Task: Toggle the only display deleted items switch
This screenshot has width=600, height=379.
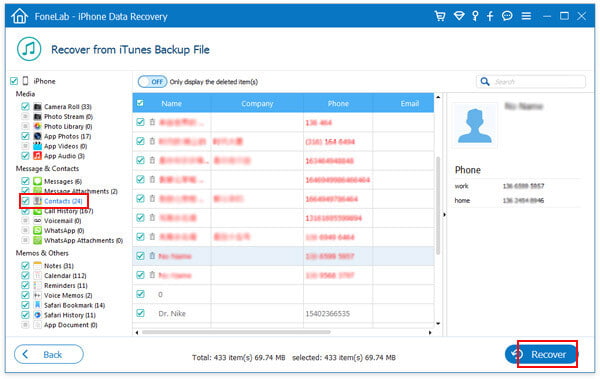Action: coord(152,82)
